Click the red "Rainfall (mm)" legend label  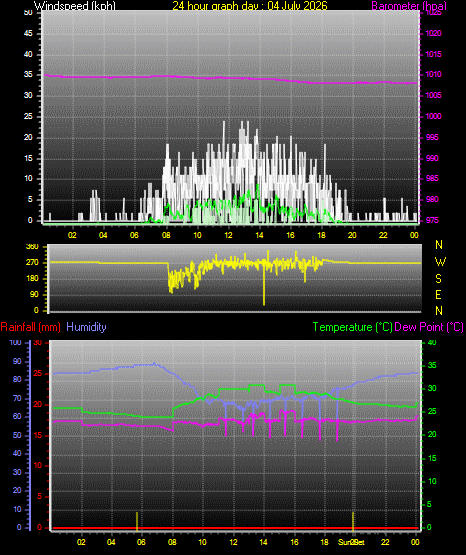(30, 327)
